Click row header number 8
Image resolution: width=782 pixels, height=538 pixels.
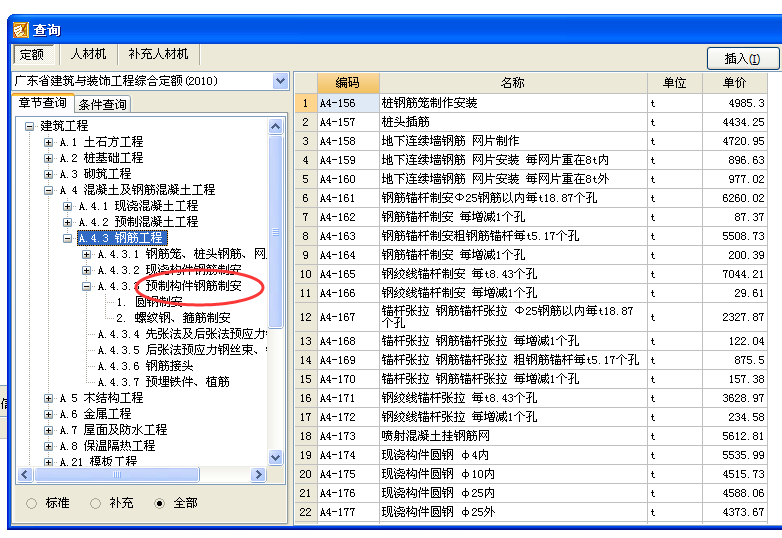coord(306,236)
